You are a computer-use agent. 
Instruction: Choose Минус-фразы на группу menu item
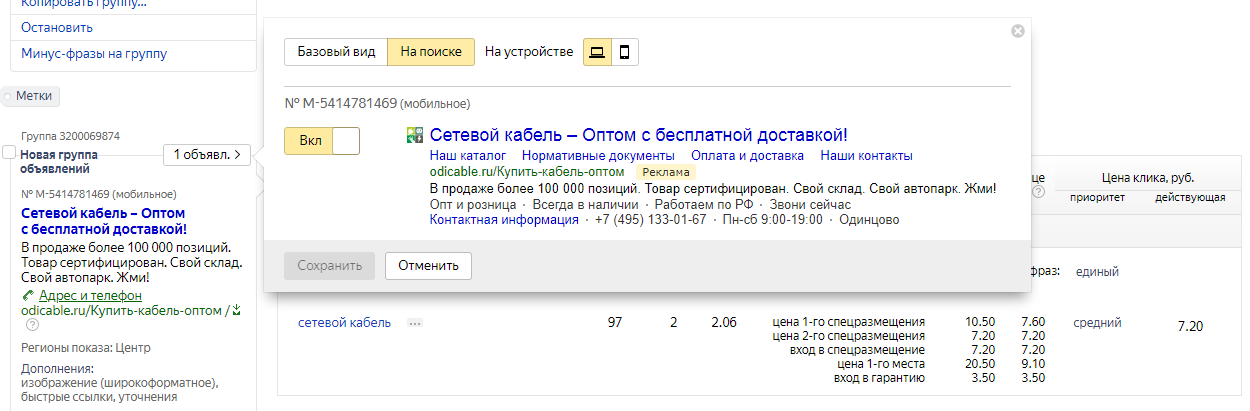94,54
